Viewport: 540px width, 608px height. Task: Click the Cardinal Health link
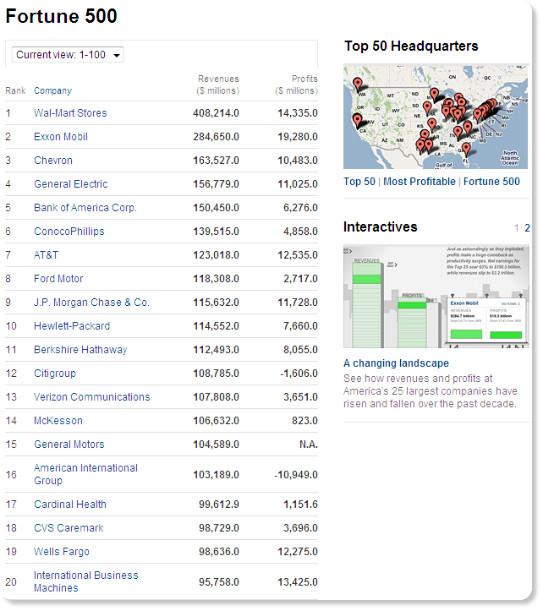pyautogui.click(x=70, y=504)
